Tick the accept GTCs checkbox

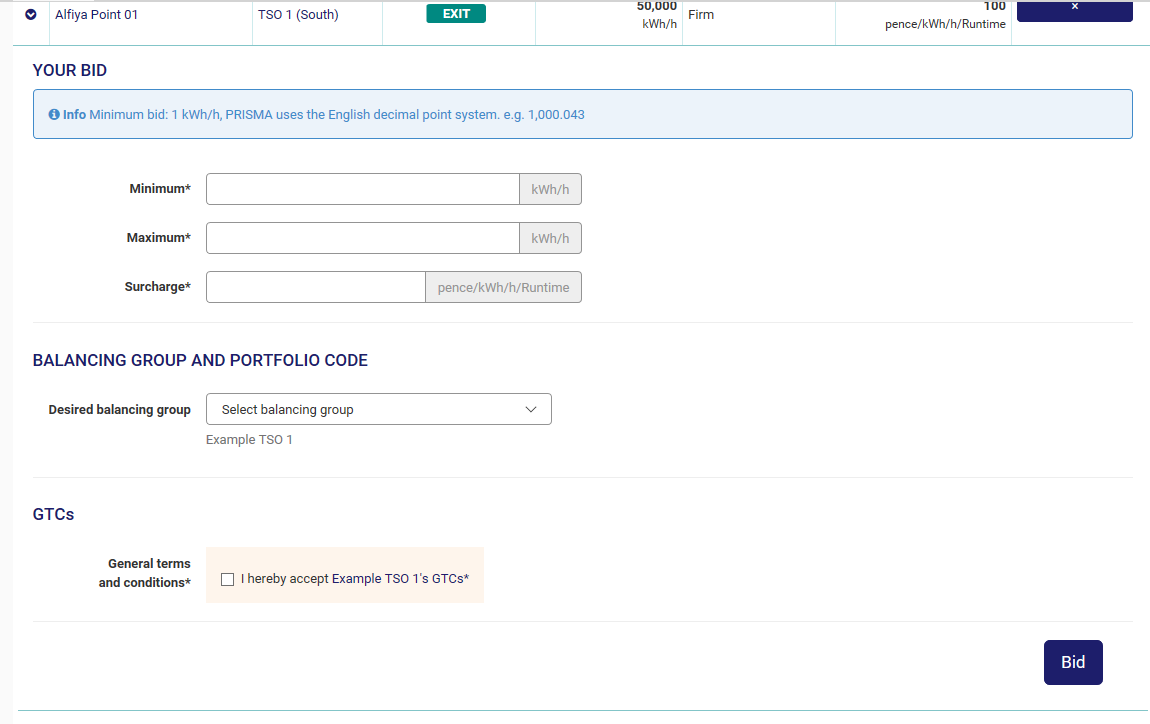coord(228,579)
